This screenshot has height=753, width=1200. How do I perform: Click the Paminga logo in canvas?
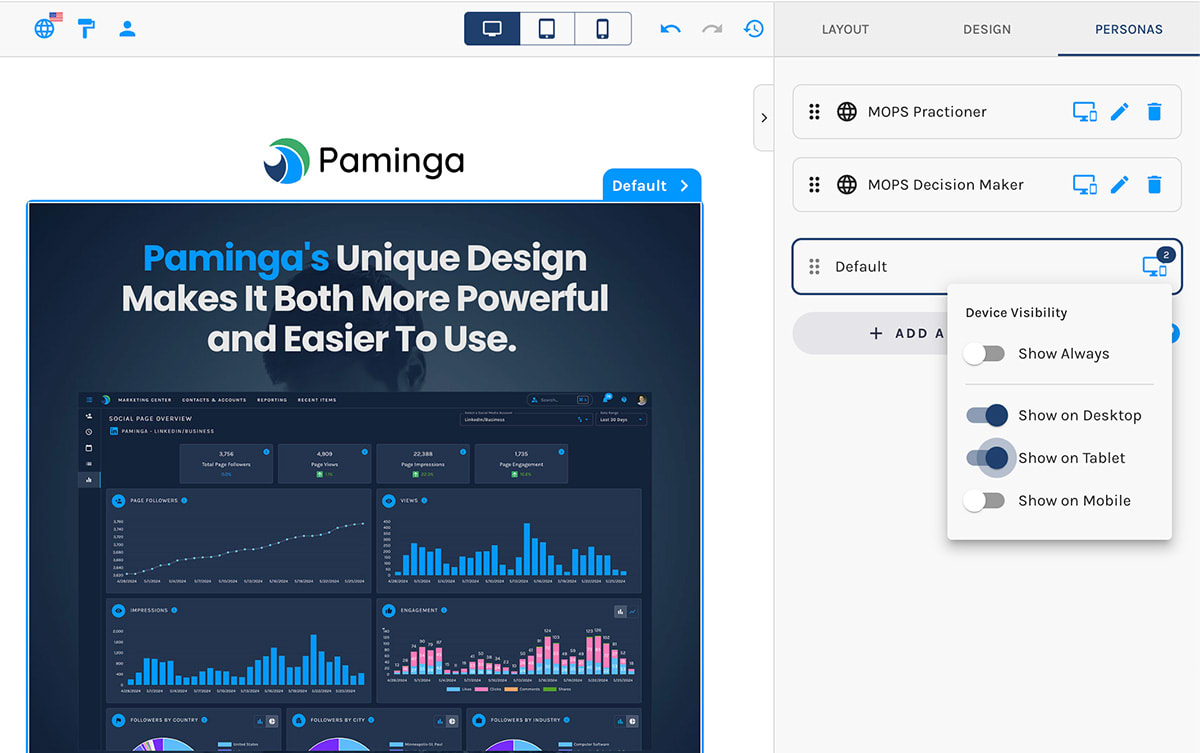tap(364, 161)
